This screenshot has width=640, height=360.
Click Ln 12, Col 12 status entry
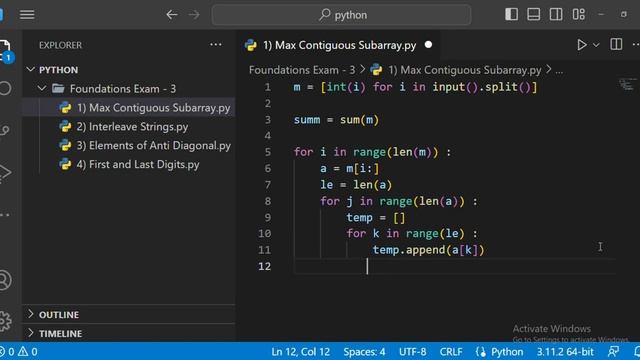click(x=300, y=351)
